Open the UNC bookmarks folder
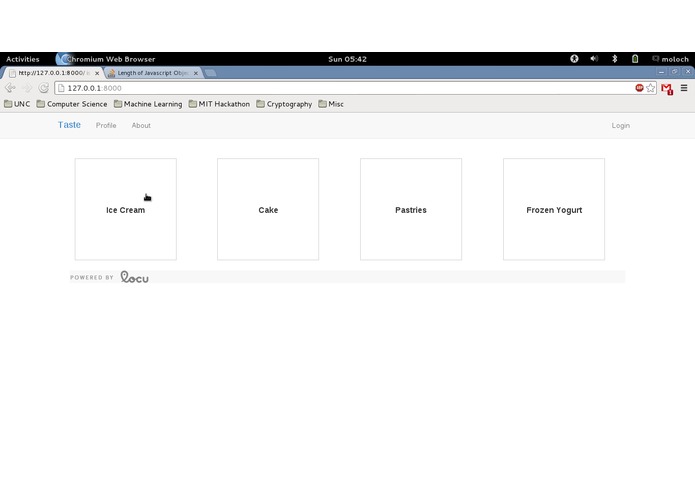This screenshot has height=494, width=695. coord(17,104)
